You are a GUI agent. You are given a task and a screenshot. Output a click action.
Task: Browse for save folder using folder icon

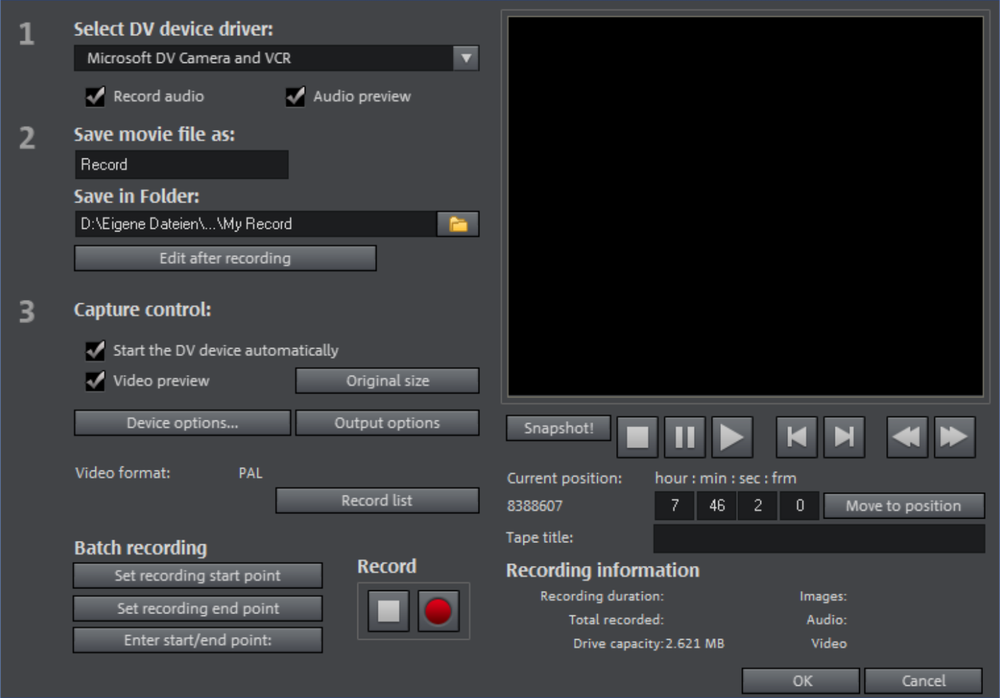(x=458, y=224)
